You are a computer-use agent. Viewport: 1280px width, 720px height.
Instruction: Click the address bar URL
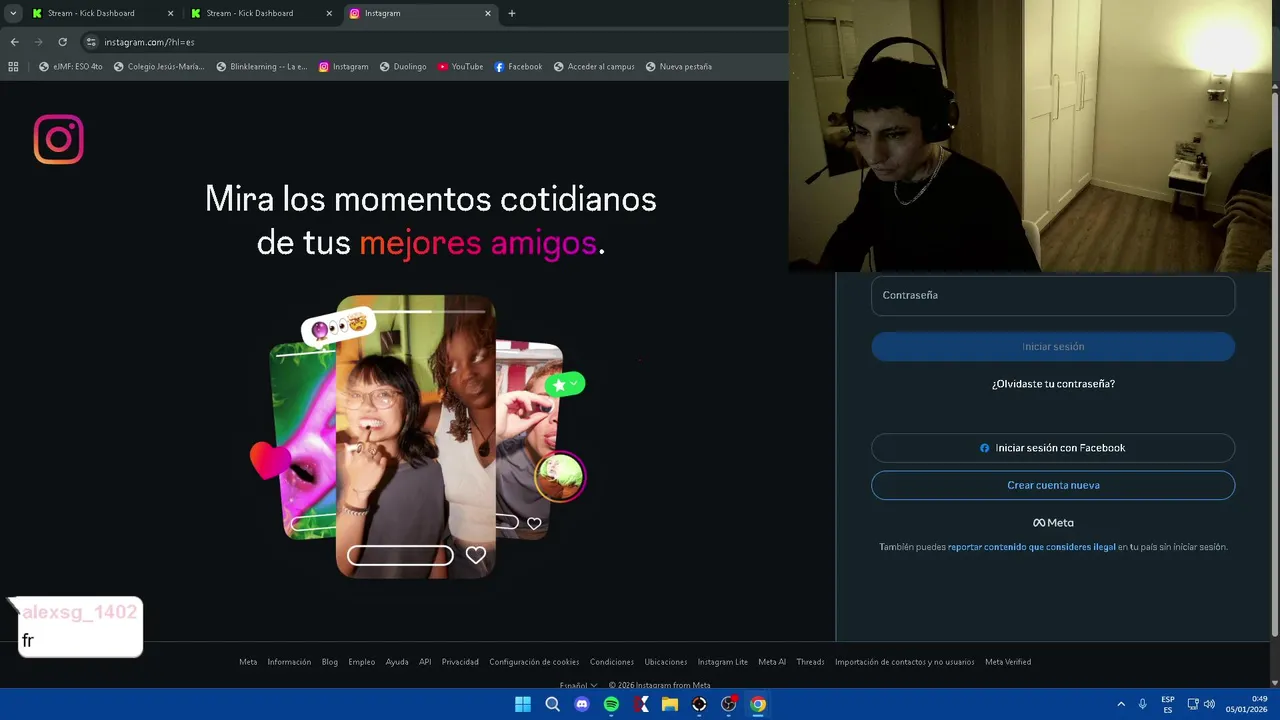coord(149,42)
